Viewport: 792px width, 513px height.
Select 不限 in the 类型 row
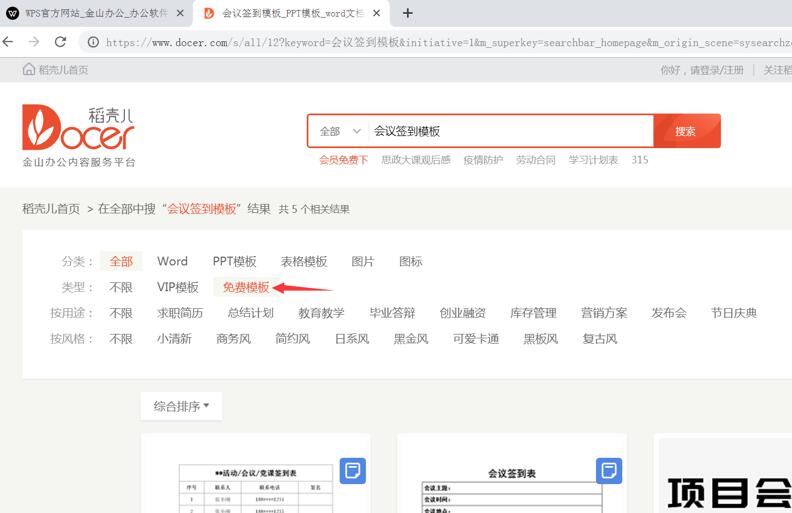point(121,287)
